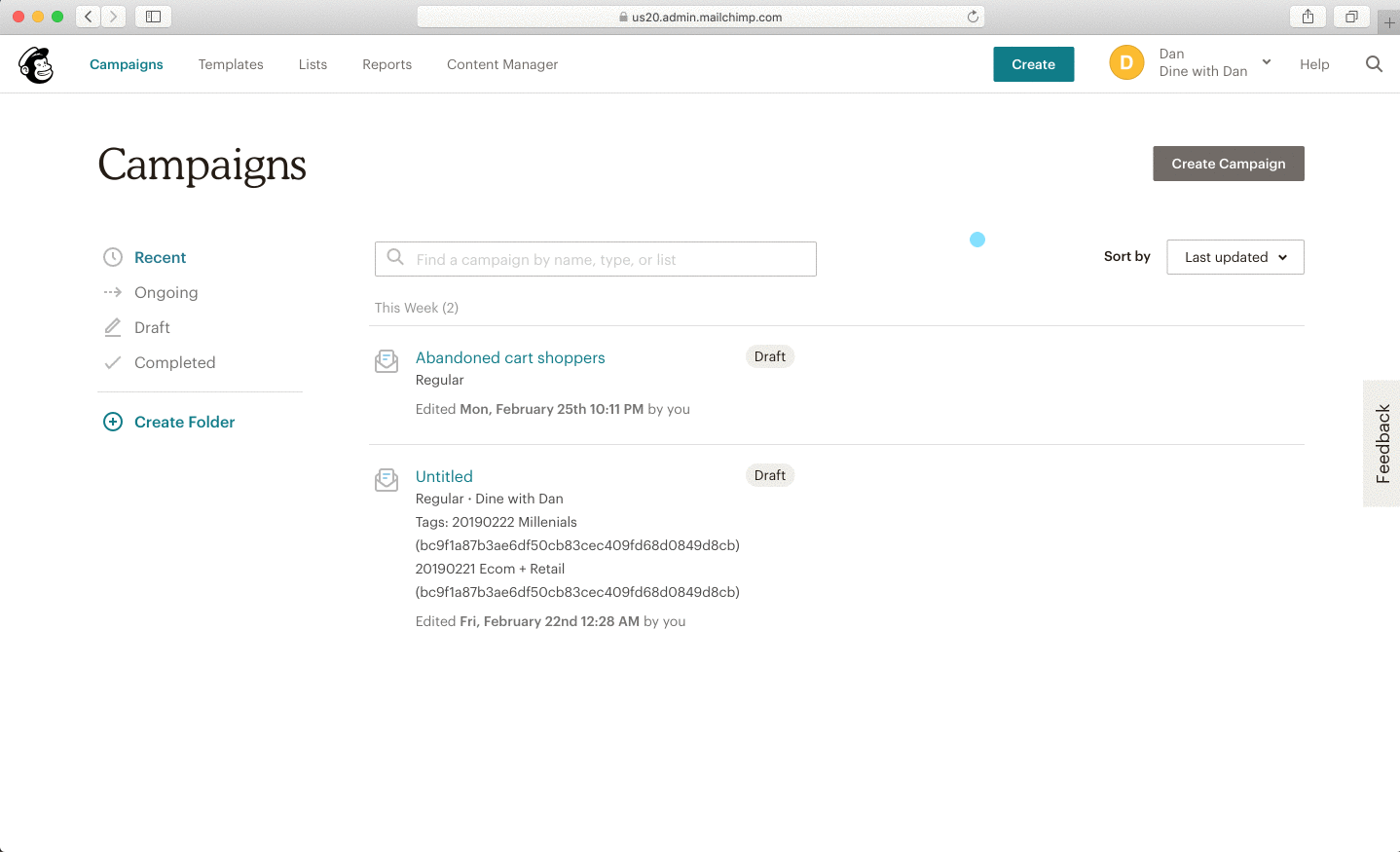The width and height of the screenshot is (1400, 852).
Task: Toggle the Safari sidebar button
Action: (x=153, y=17)
